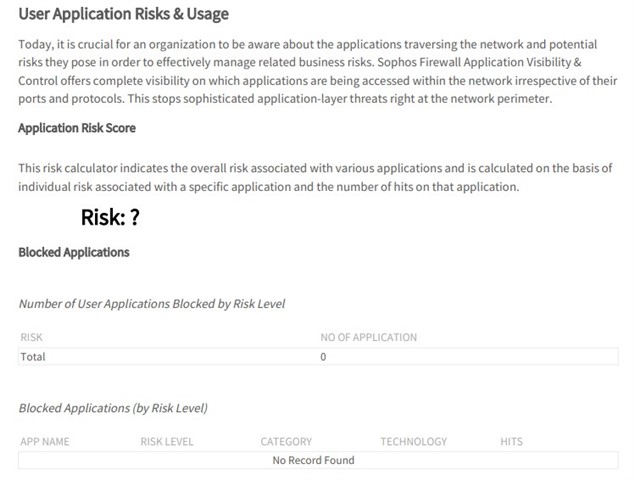Click the 0 value in Total row
Viewport: 634px width, 480px height.
pos(323,357)
